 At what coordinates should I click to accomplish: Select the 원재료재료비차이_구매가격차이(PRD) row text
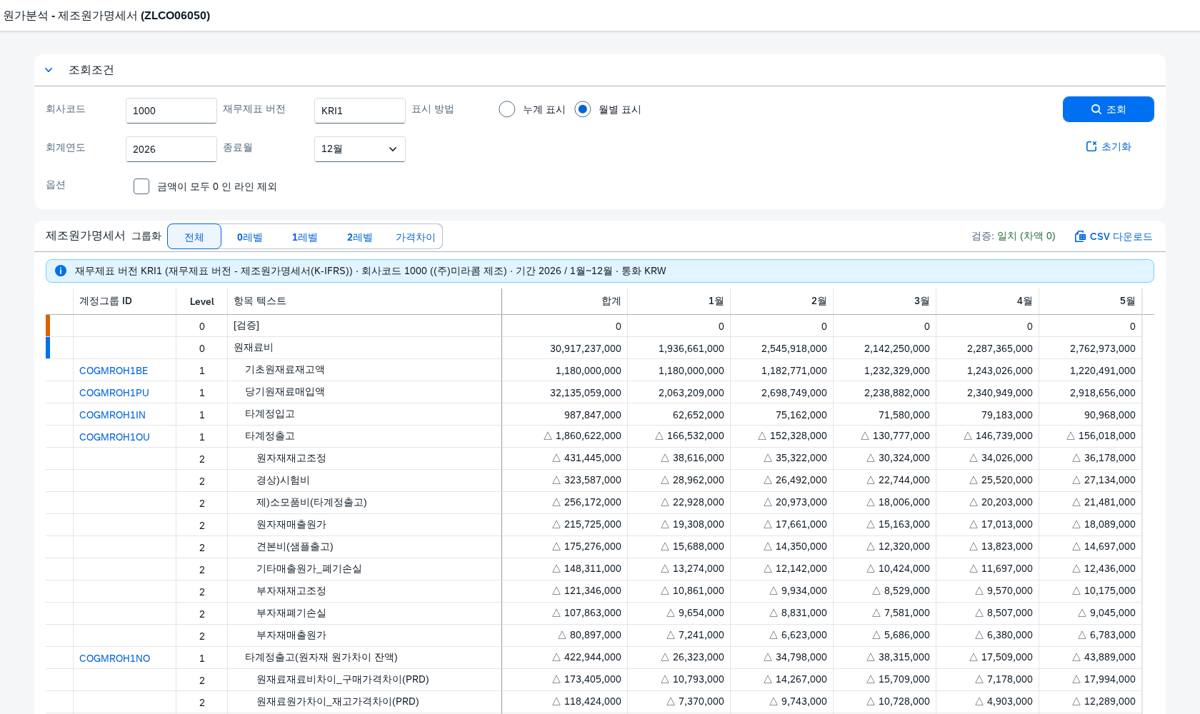(342, 679)
